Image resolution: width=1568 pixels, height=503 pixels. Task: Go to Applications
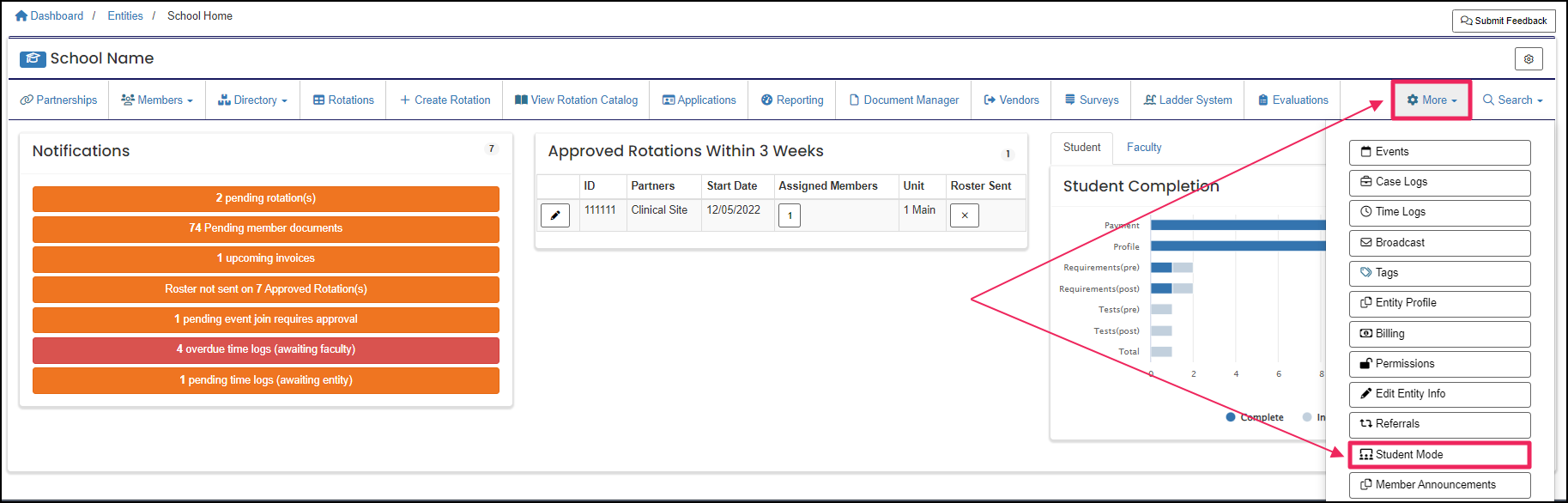click(699, 100)
